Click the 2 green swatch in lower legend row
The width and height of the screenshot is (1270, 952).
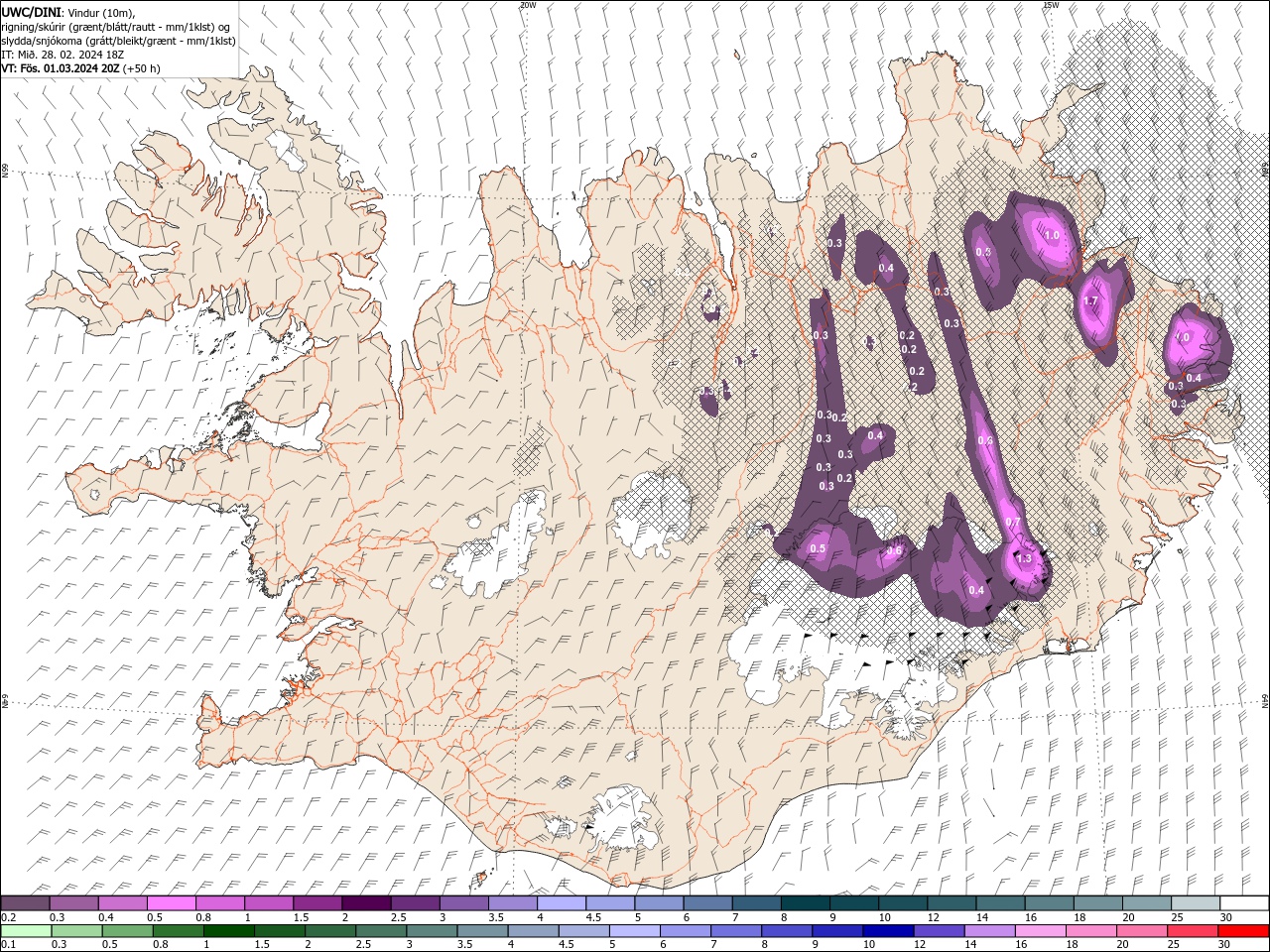click(330, 931)
